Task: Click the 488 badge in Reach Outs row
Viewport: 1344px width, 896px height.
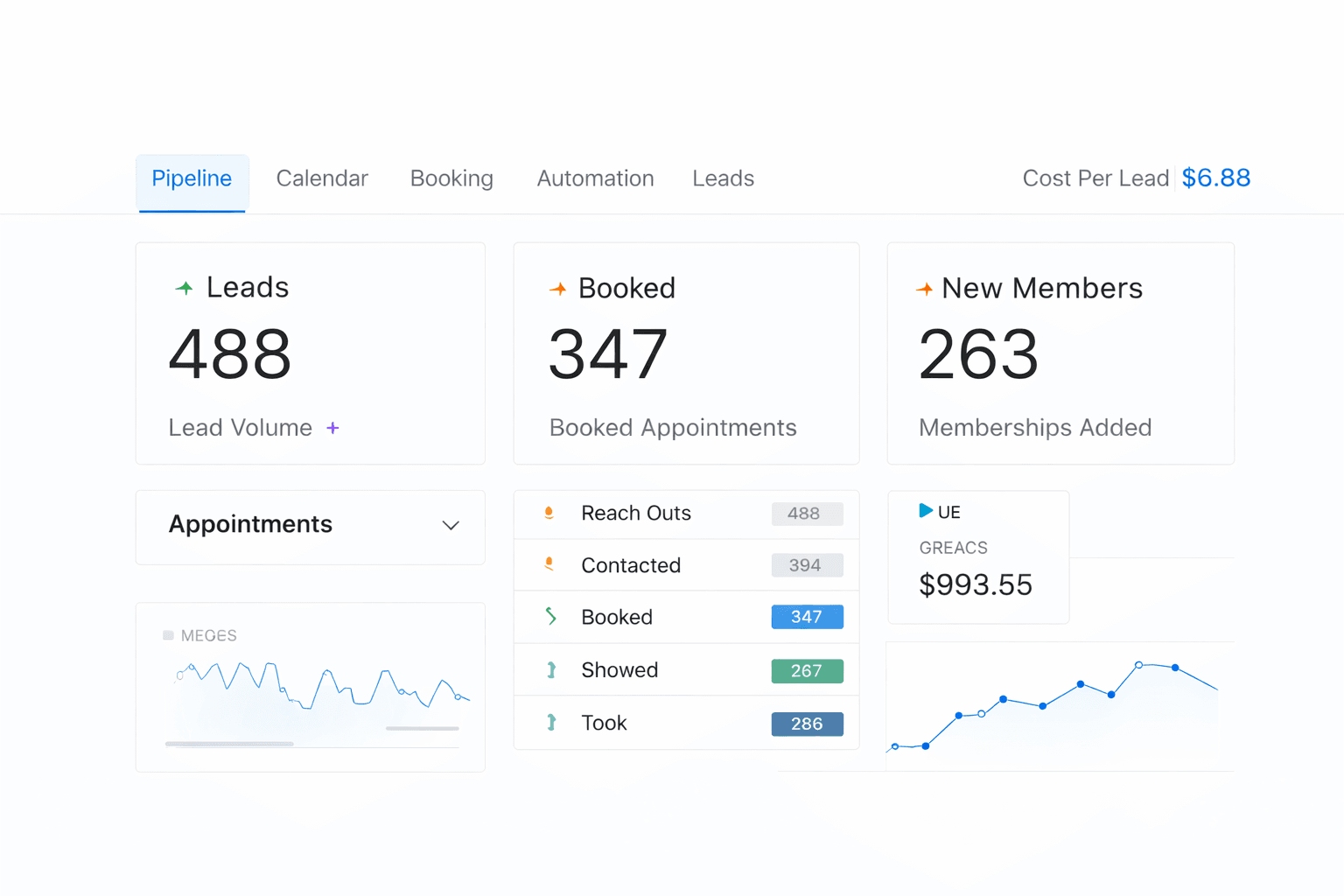Action: (807, 514)
